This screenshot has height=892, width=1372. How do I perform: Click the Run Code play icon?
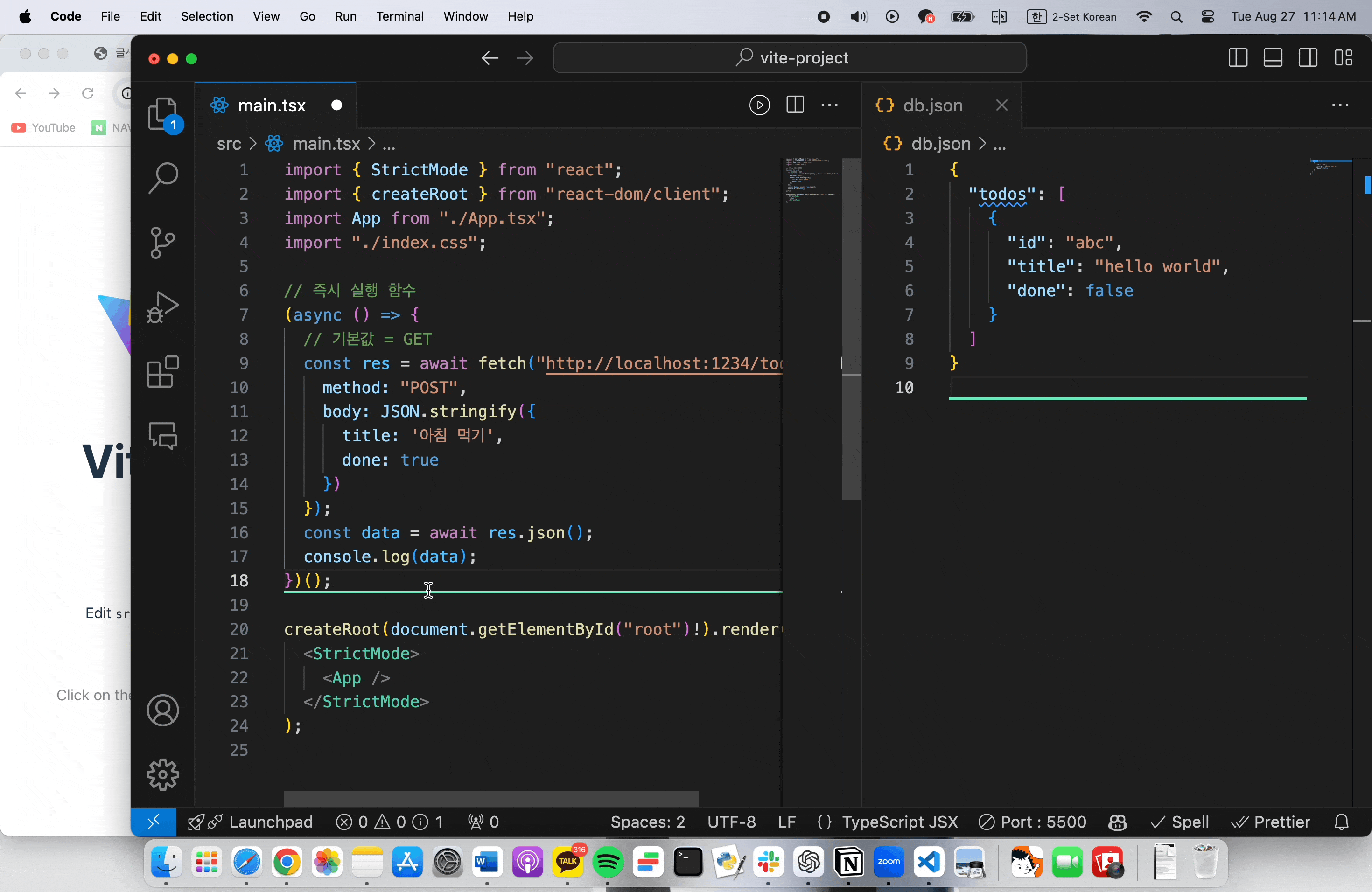click(759, 105)
